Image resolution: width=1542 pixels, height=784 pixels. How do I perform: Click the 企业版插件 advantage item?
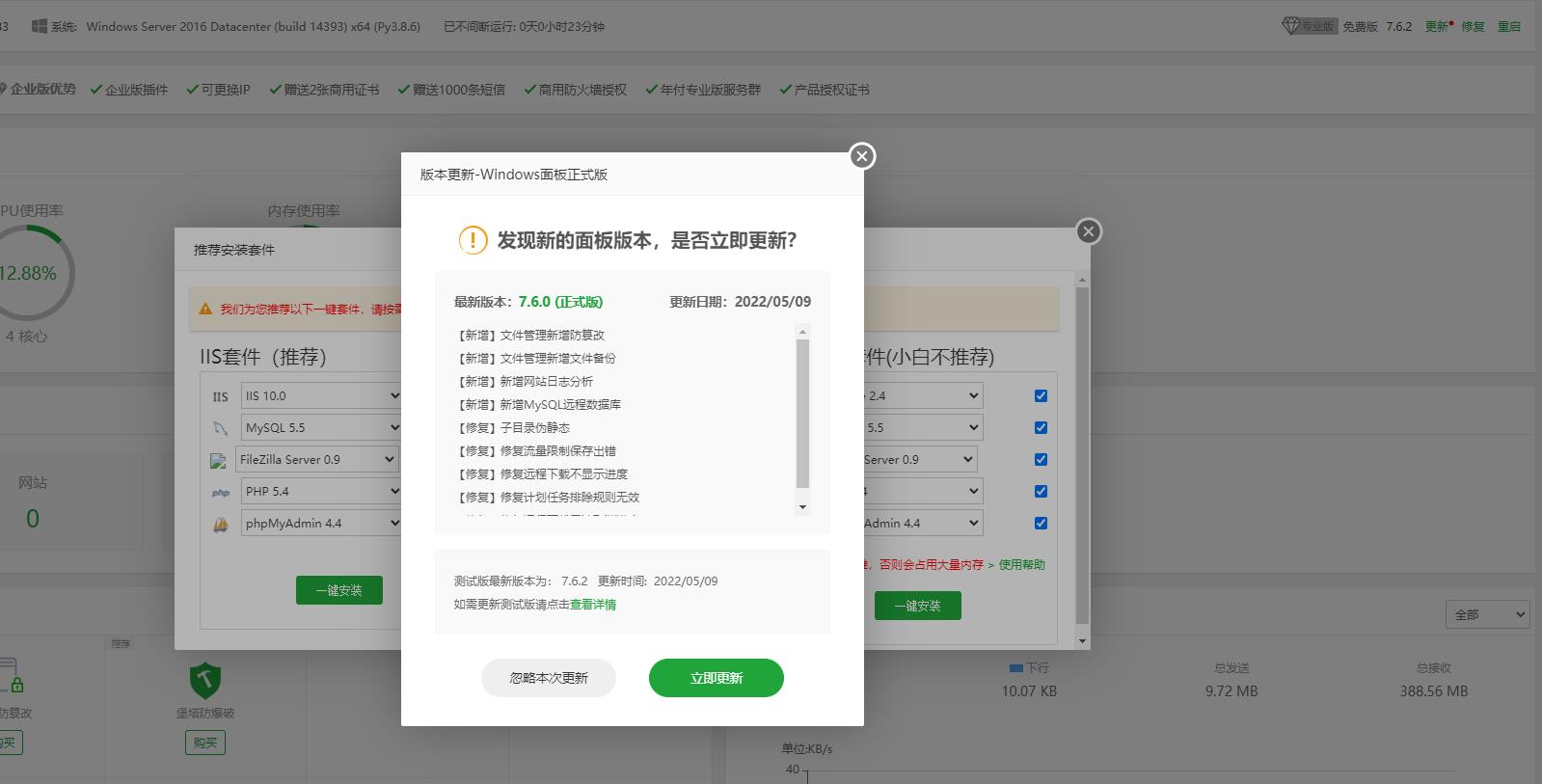tap(129, 90)
